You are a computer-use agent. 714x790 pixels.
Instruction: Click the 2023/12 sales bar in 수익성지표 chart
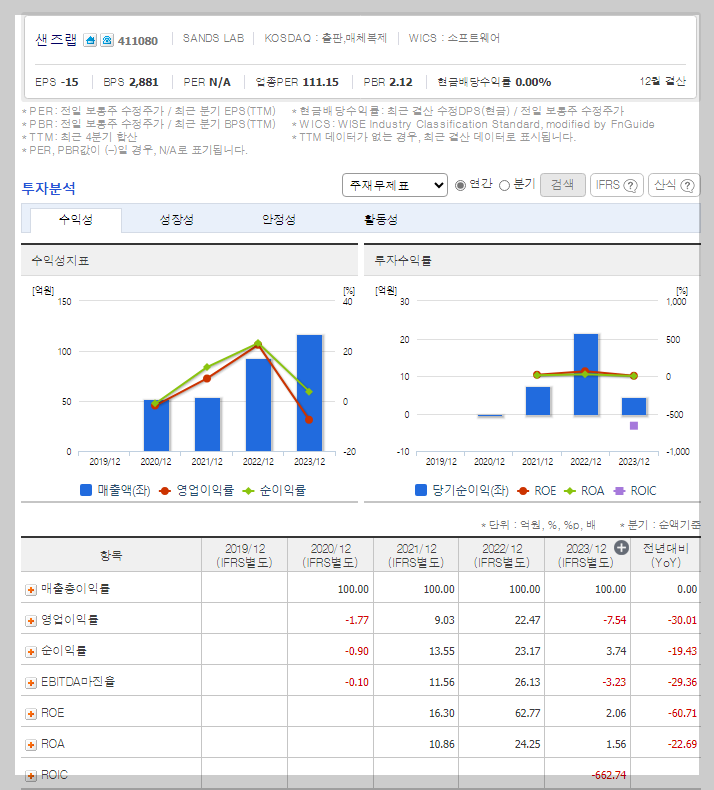309,393
